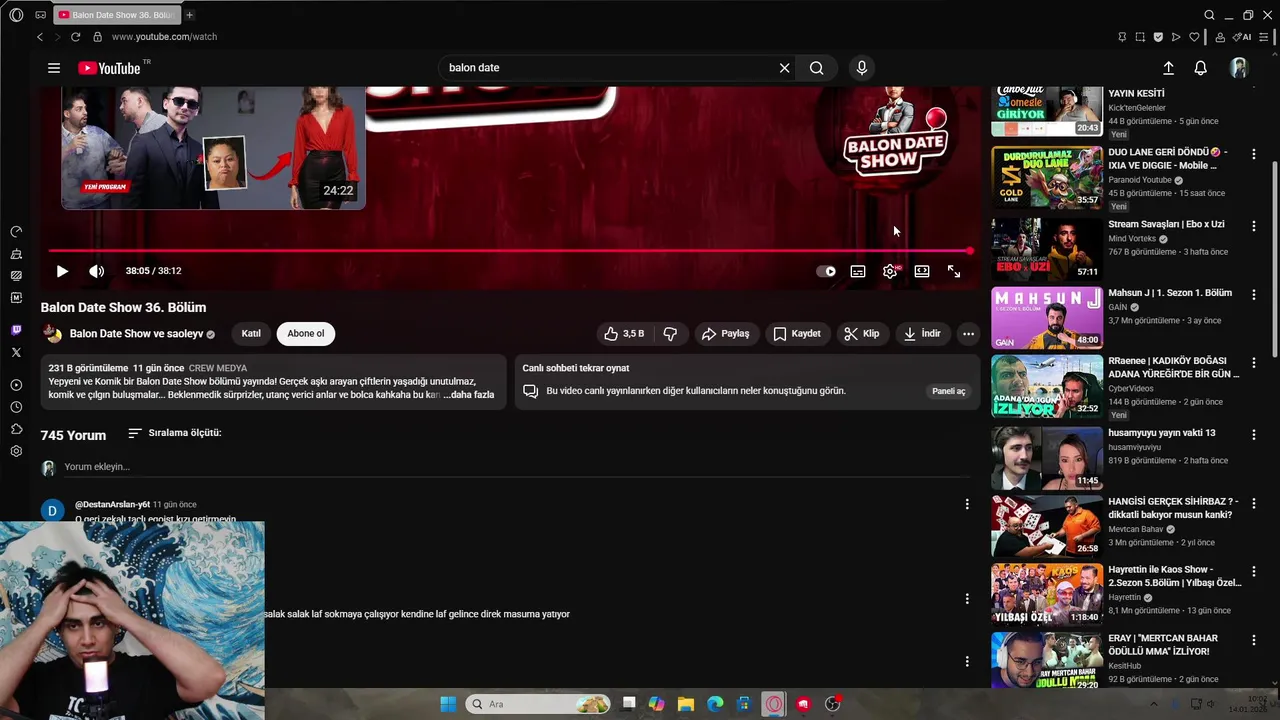Open Twitch in the Opera sidebar
The width and height of the screenshot is (1280, 720).
(16, 330)
